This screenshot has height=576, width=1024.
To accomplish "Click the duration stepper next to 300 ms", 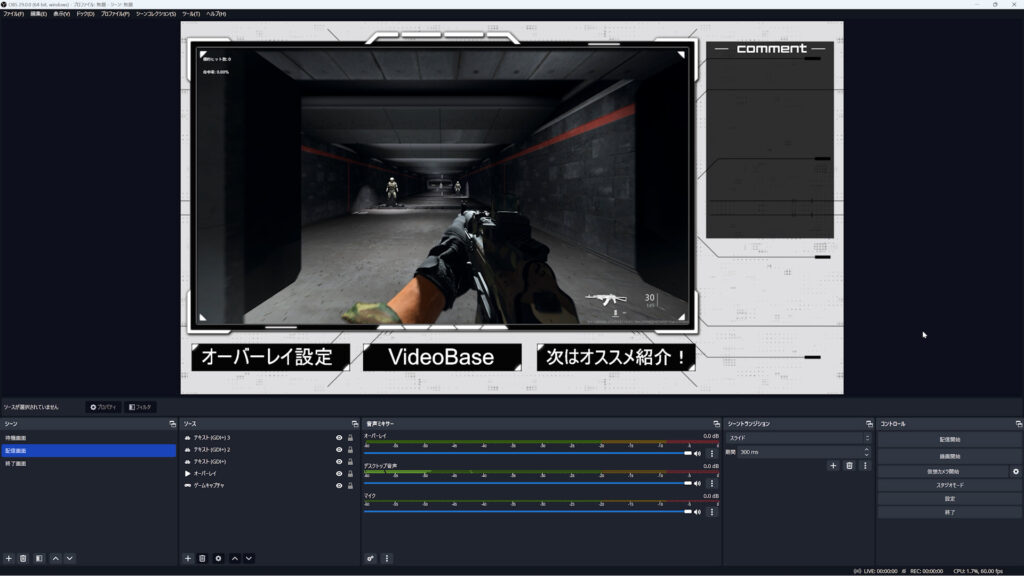I will (867, 451).
